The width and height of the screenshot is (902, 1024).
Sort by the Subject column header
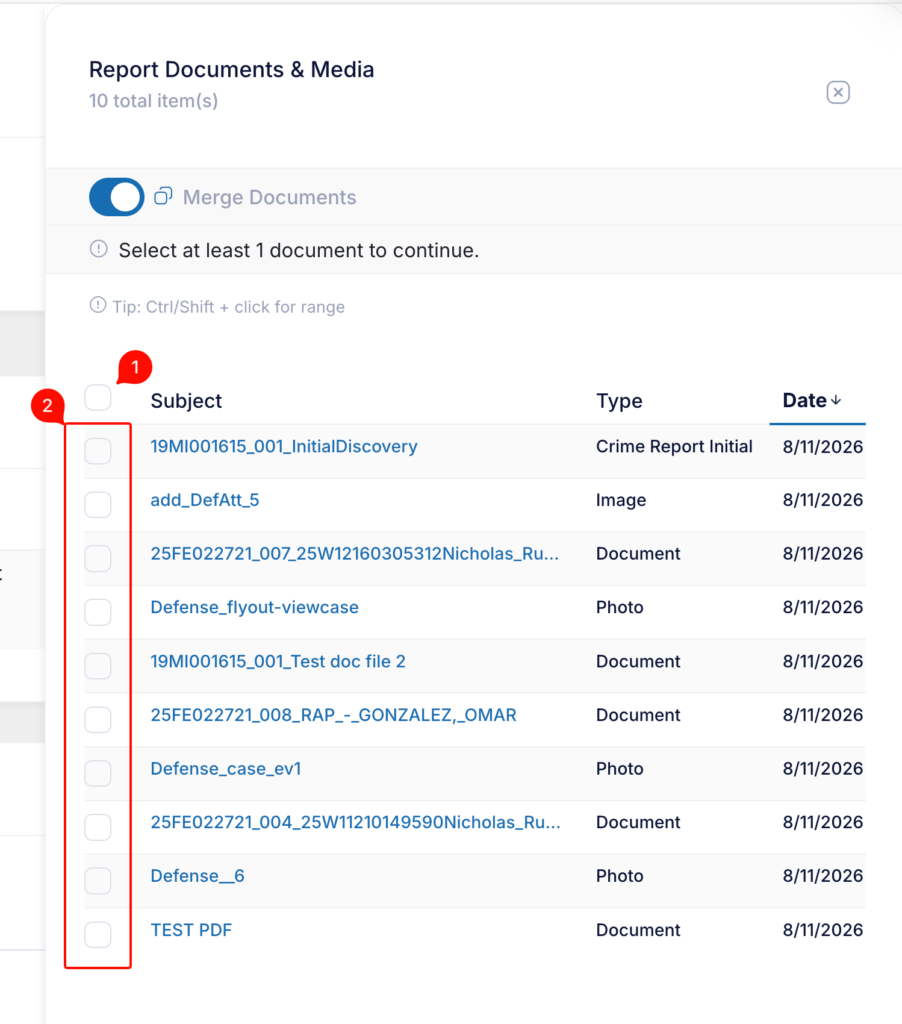tap(186, 401)
